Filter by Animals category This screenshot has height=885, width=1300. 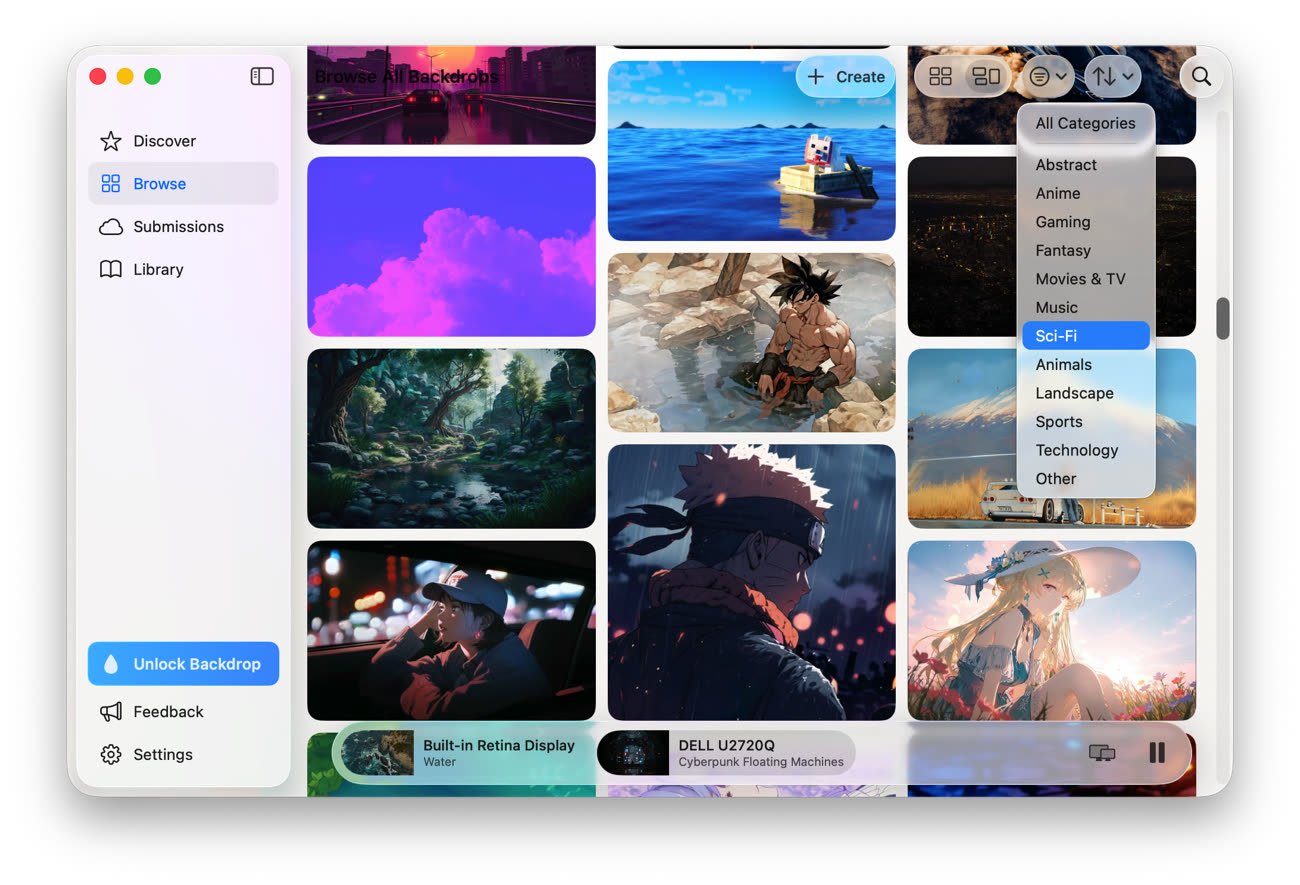click(x=1086, y=365)
